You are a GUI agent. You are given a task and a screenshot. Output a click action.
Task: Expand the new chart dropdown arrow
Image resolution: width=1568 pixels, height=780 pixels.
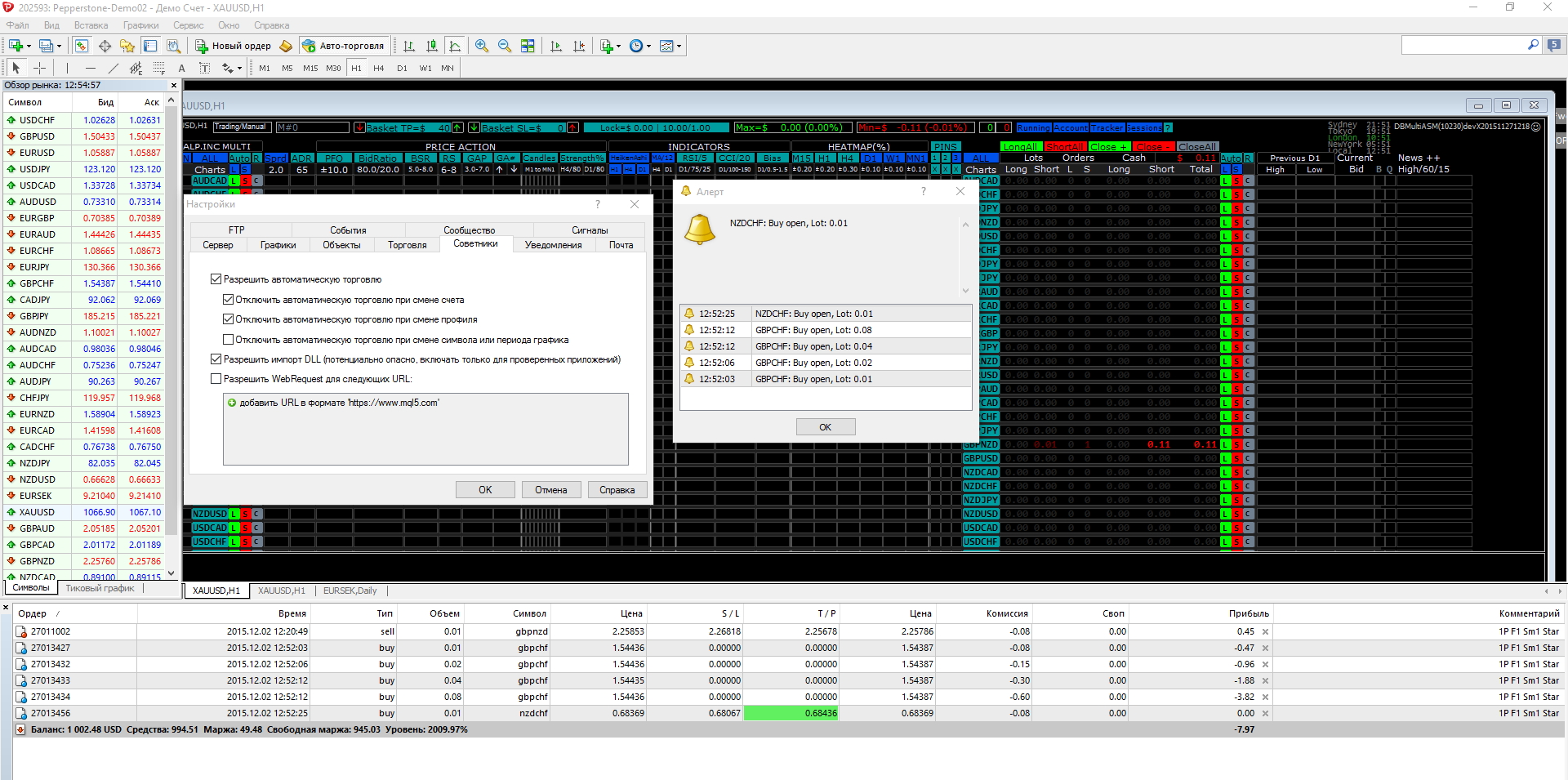pos(29,46)
